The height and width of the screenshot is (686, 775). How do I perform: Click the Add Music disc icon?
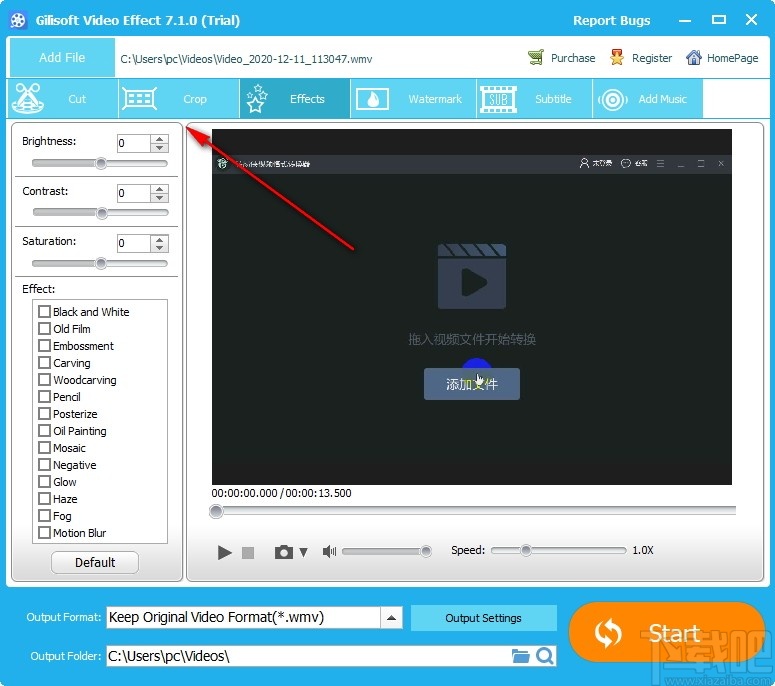click(613, 100)
